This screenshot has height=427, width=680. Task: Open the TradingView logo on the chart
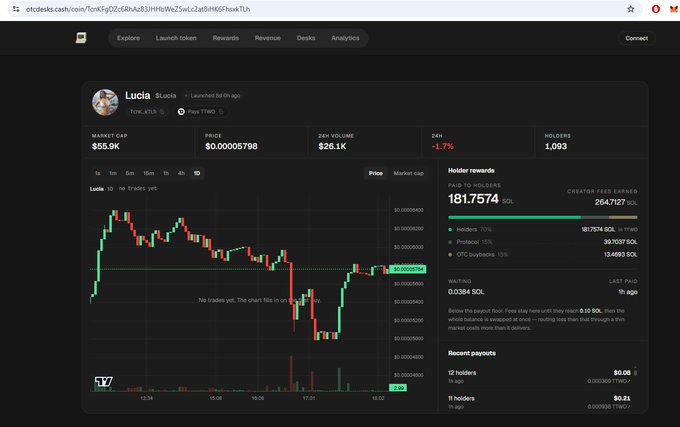pos(104,381)
